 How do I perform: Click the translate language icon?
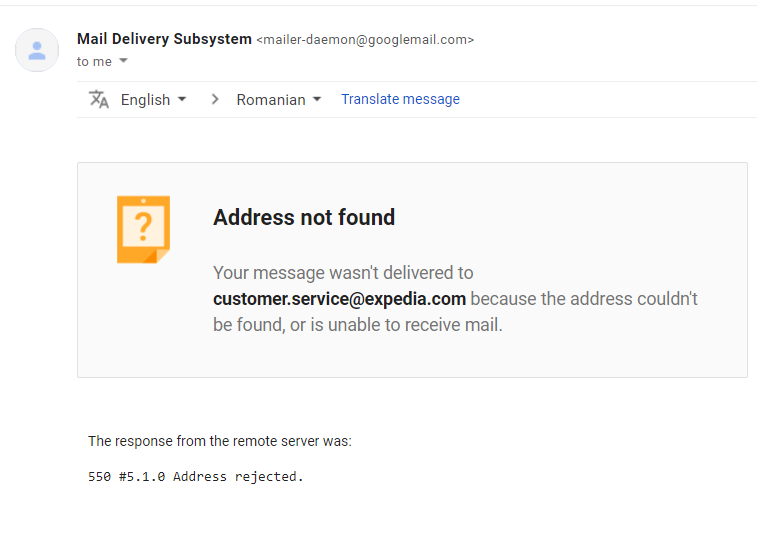pyautogui.click(x=99, y=99)
